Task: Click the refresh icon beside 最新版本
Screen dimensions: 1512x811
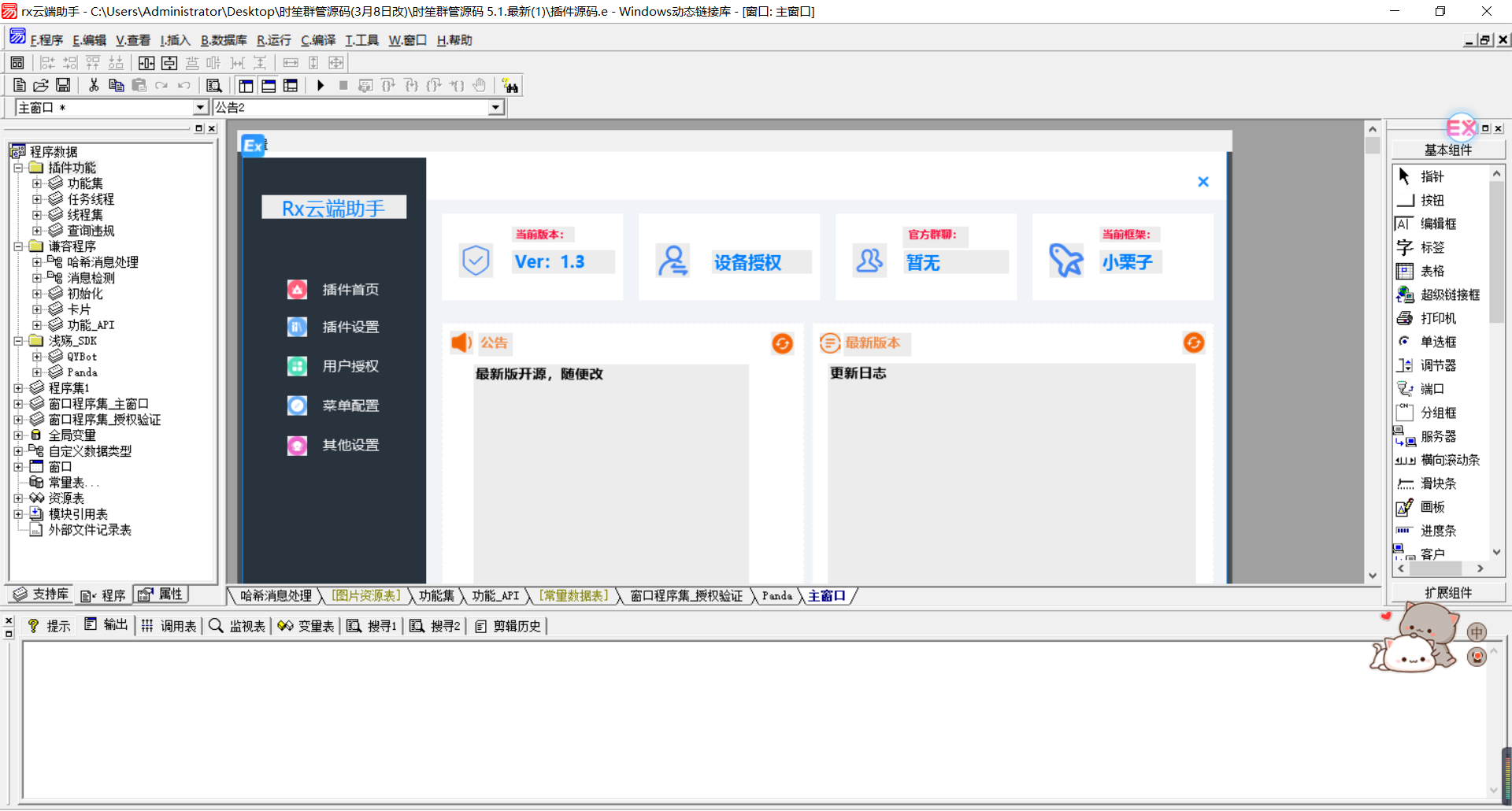Action: pos(1194,343)
